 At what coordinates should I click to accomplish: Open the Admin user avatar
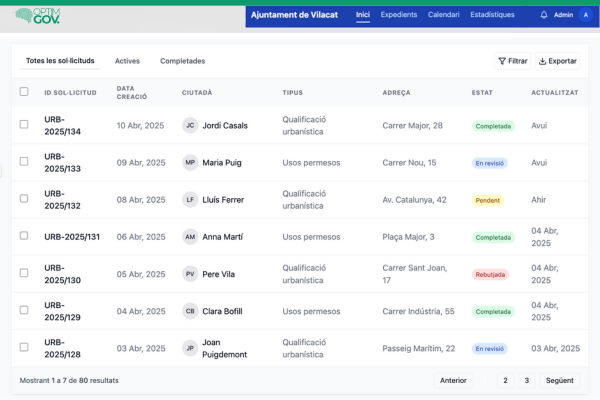click(585, 15)
